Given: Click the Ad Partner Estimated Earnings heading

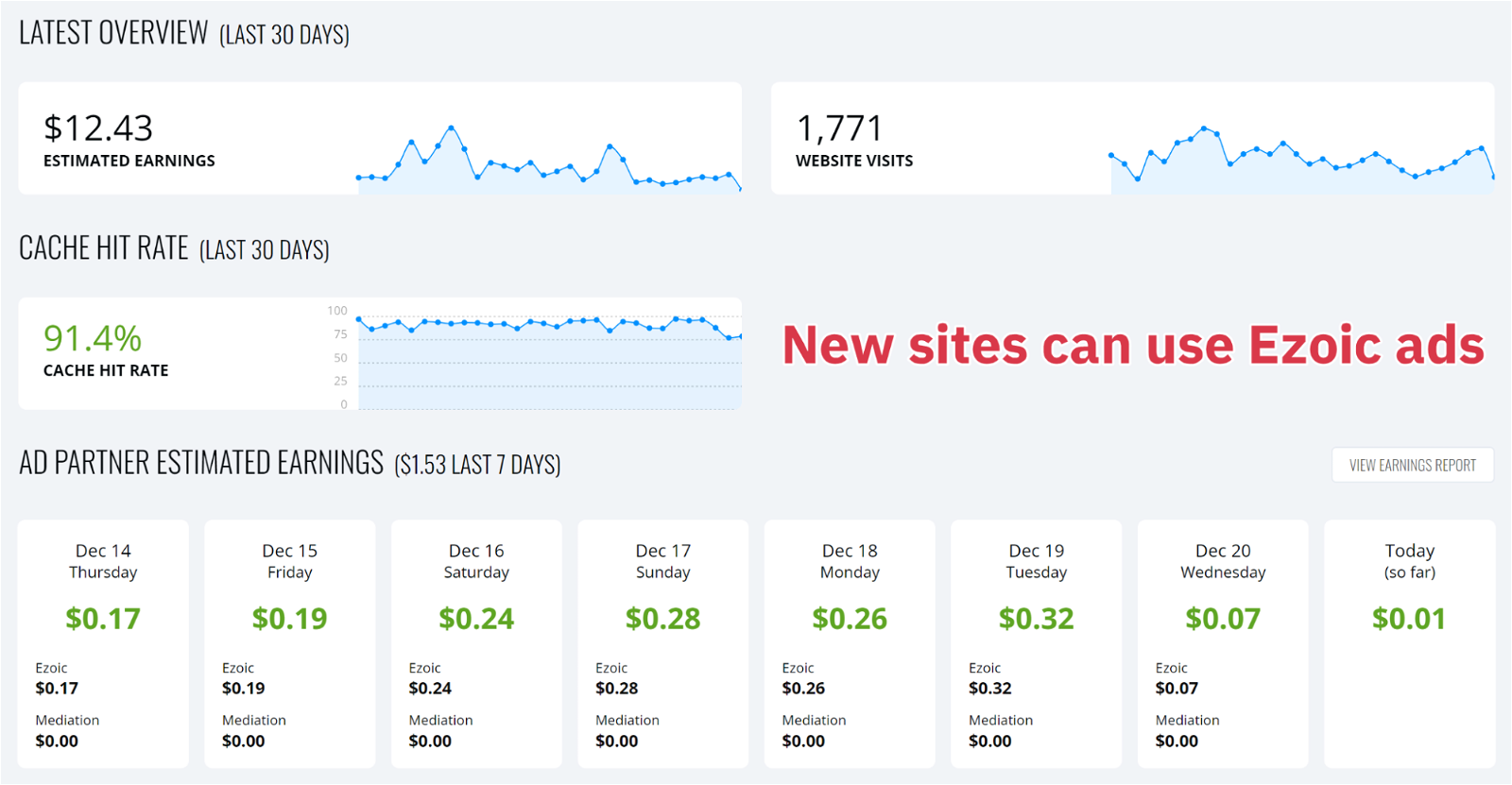Looking at the screenshot, I should (201, 463).
